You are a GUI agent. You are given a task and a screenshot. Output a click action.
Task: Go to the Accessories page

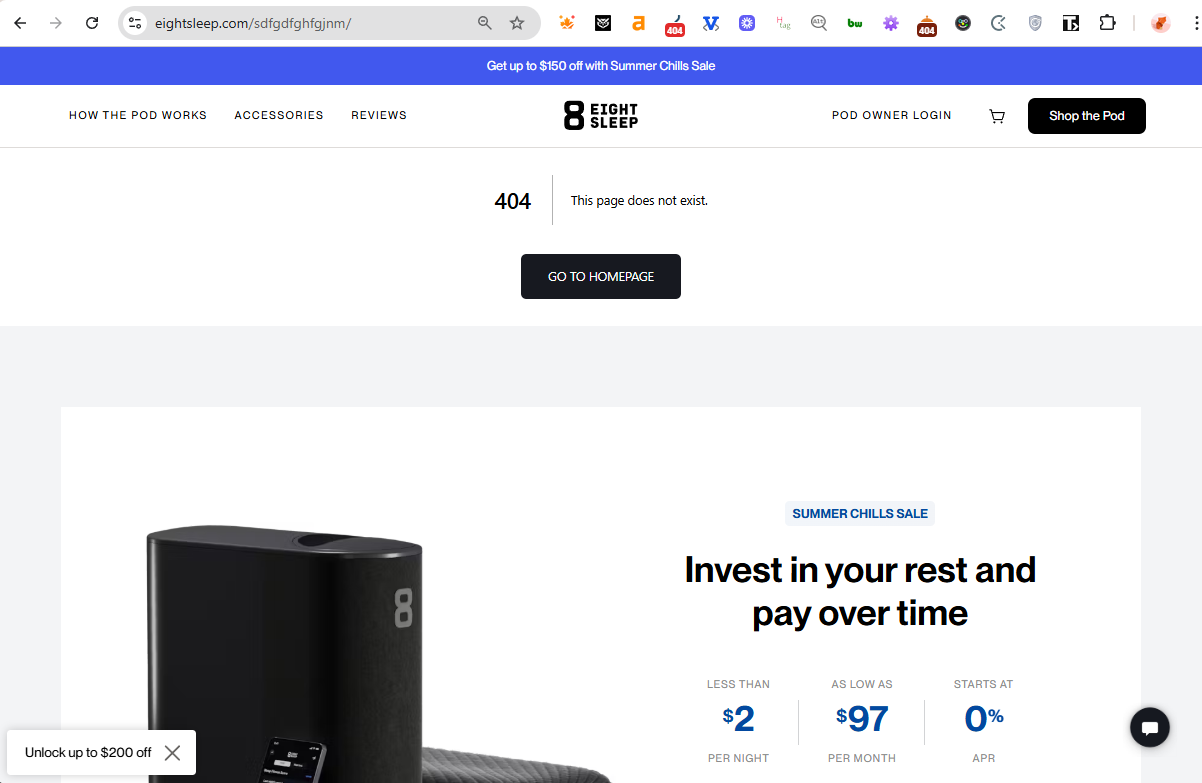pyautogui.click(x=279, y=116)
